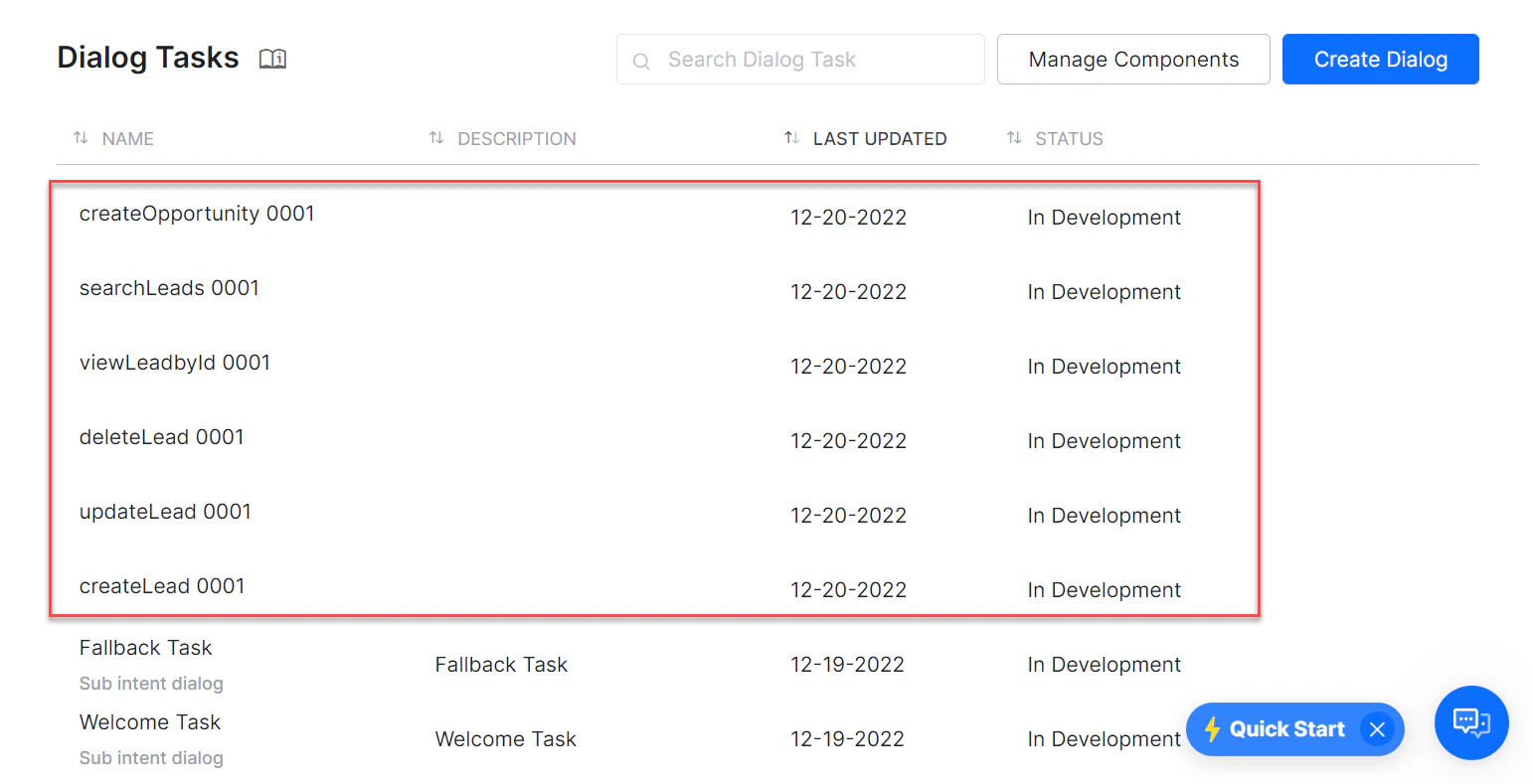Toggle sorting on the STATUS column
This screenshot has height=784, width=1533.
point(1014,138)
